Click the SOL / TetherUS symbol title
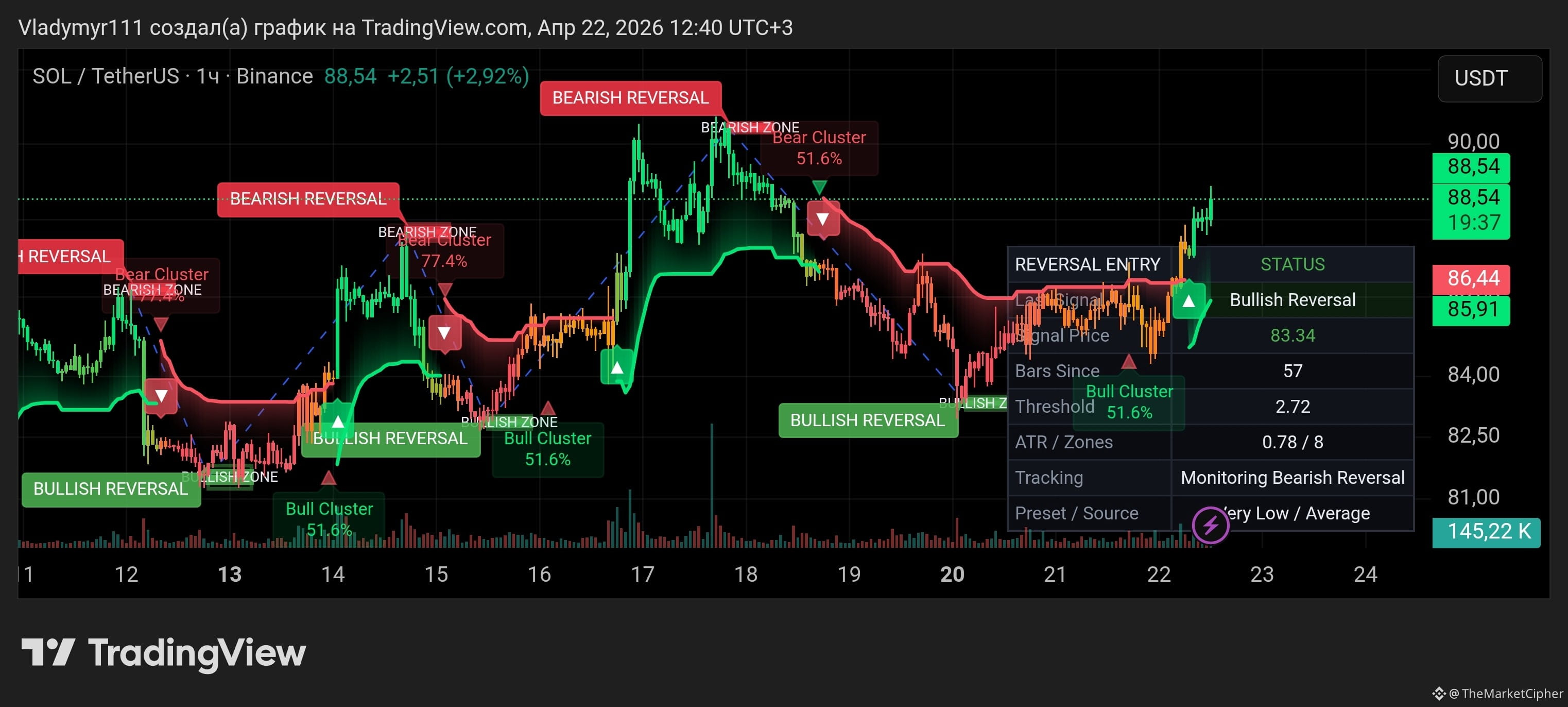 pos(106,76)
